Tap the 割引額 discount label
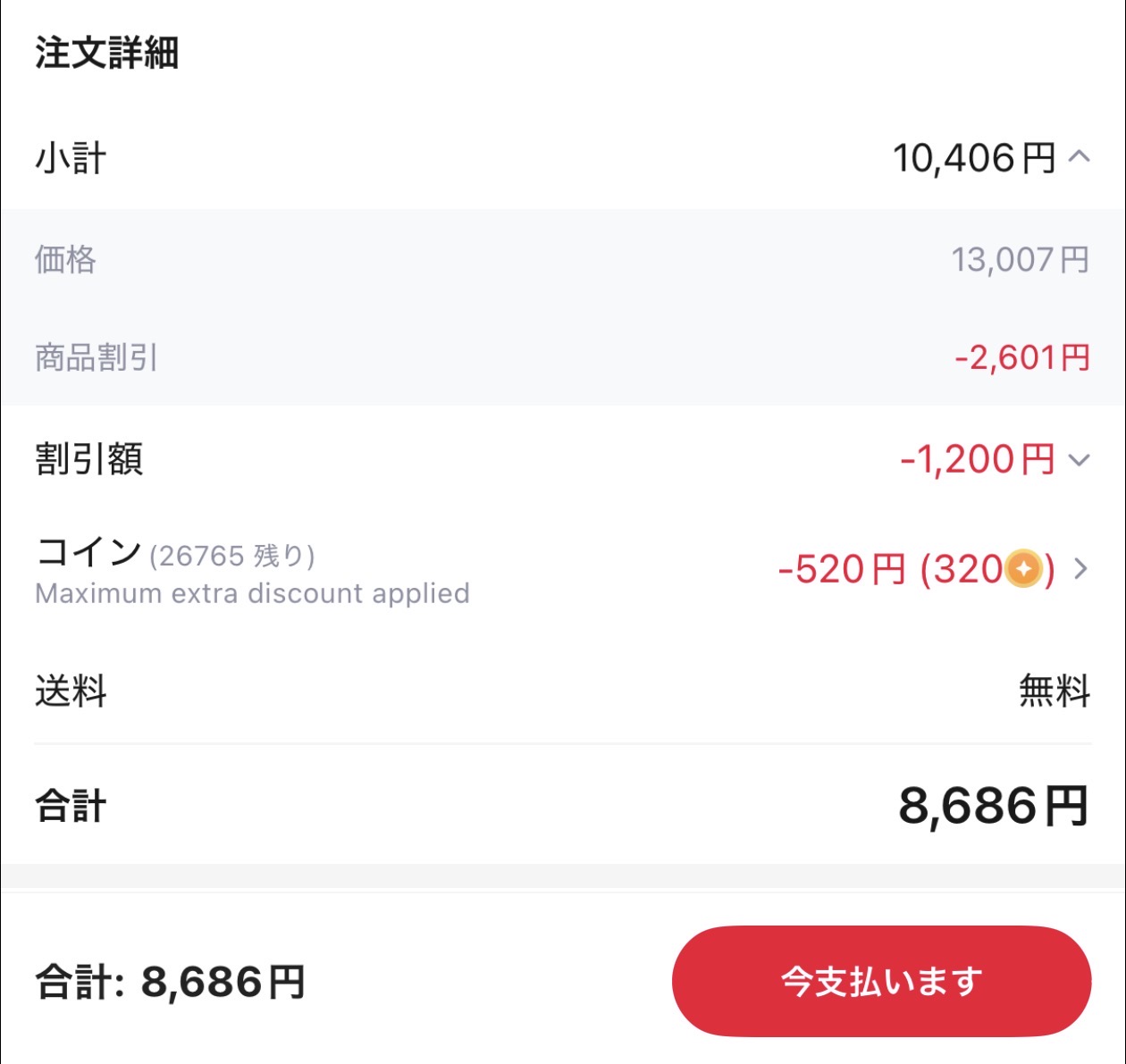Screen dimensions: 1126x1064 point(89,459)
